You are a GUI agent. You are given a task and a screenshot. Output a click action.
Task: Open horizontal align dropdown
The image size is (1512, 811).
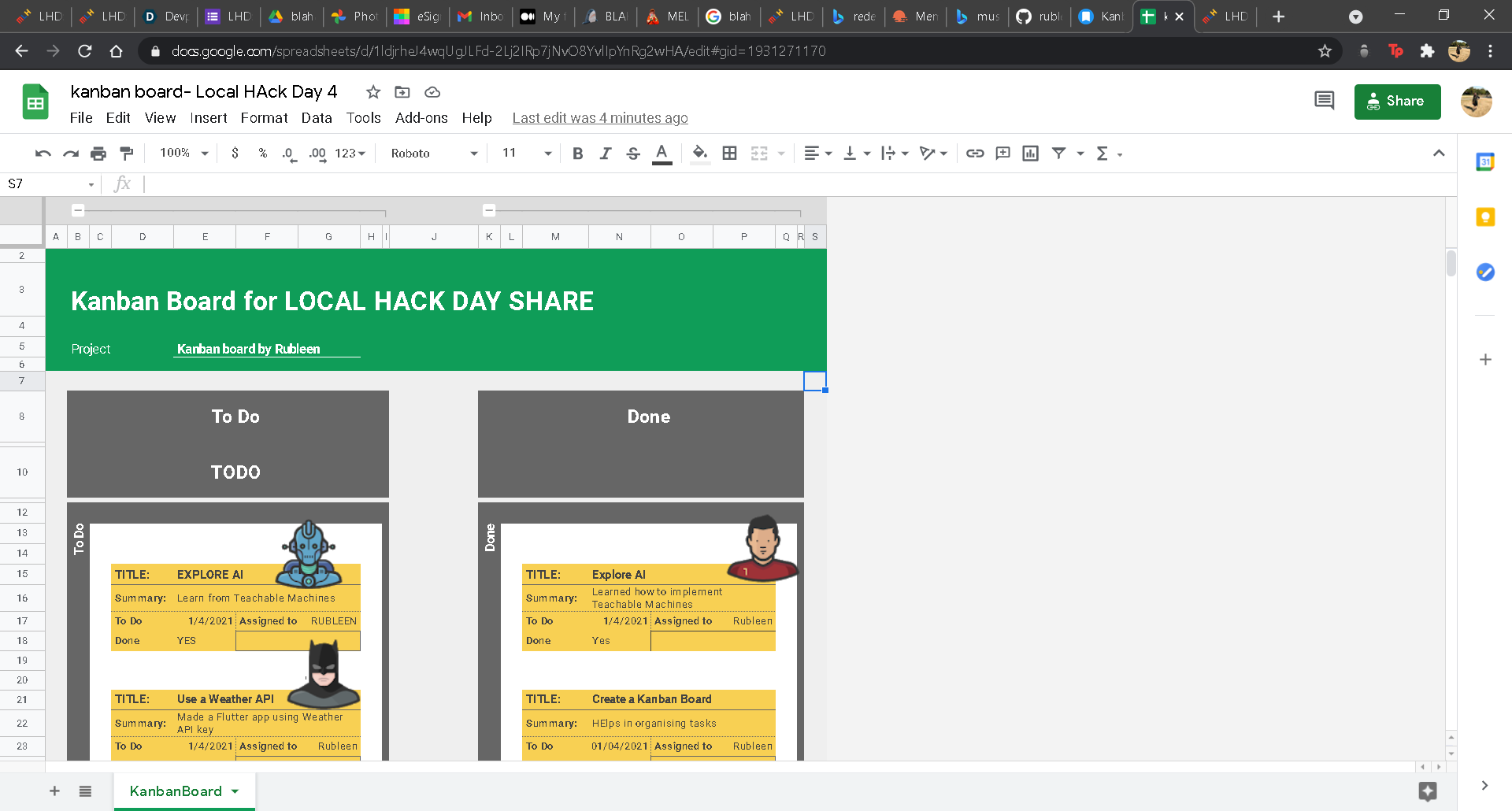(817, 154)
